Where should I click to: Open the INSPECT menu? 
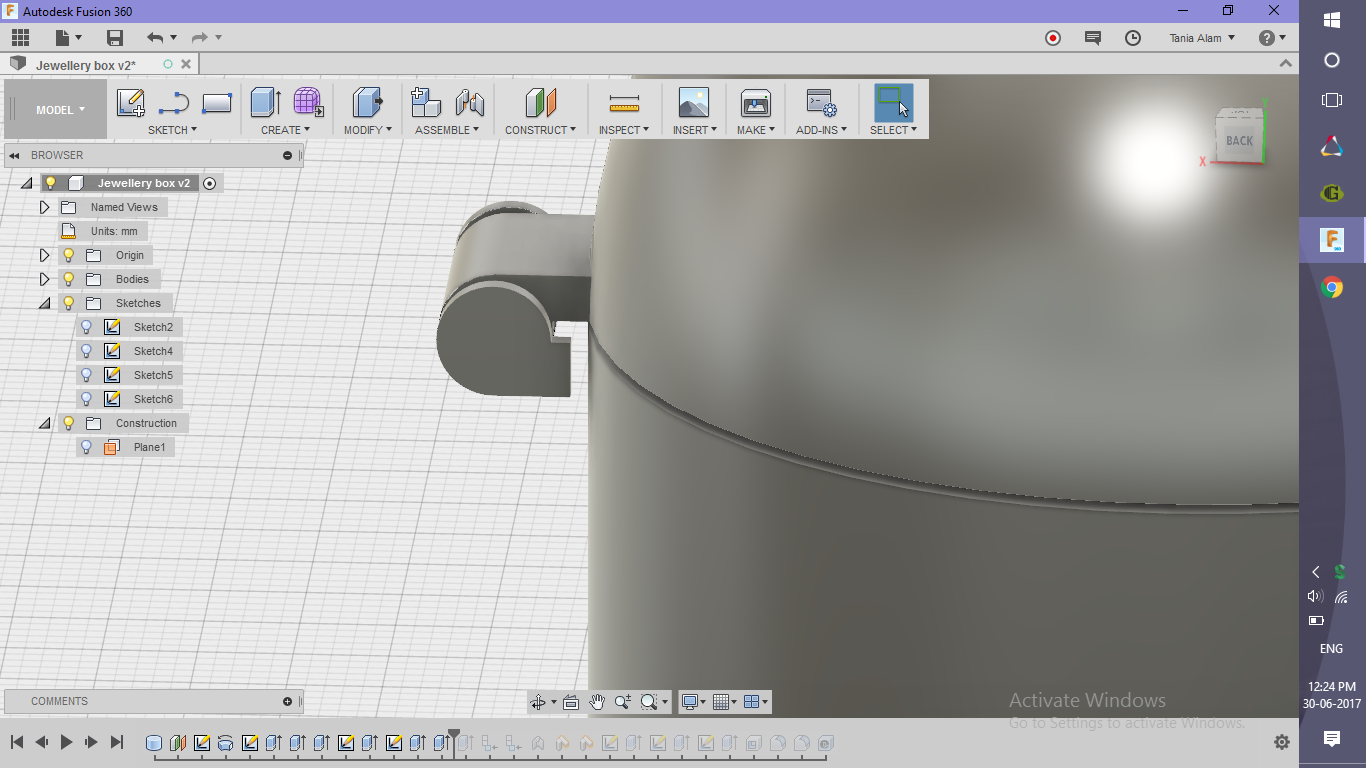(x=624, y=130)
